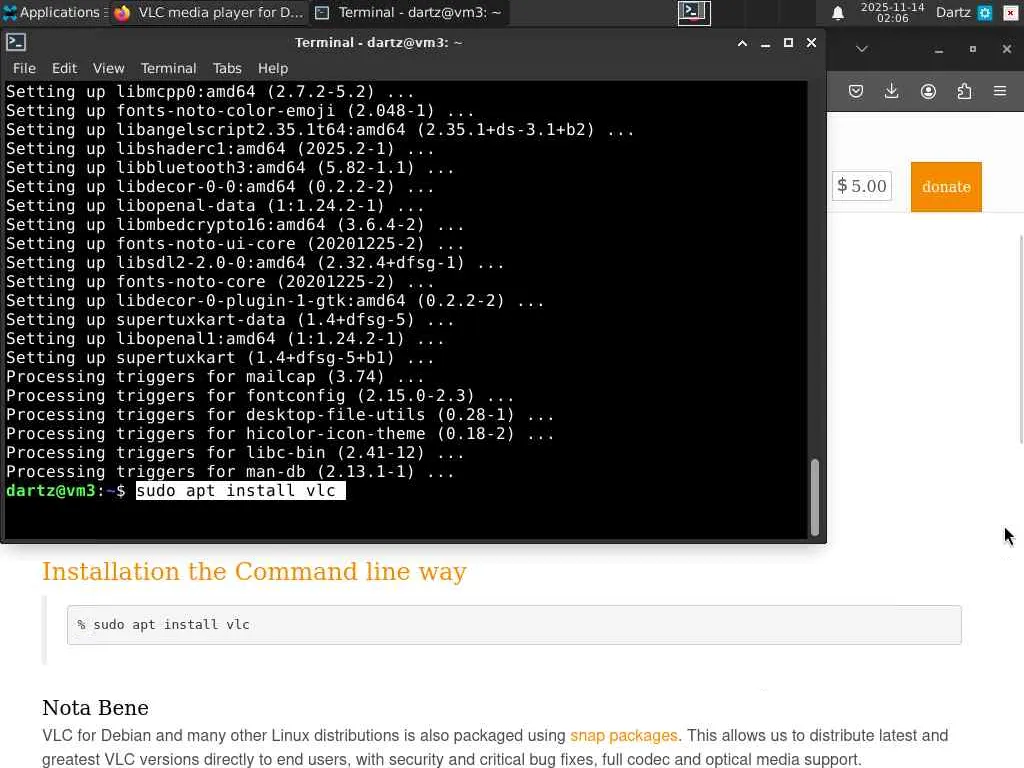Open the terminal Help menu
This screenshot has width=1024, height=768.
[272, 68]
